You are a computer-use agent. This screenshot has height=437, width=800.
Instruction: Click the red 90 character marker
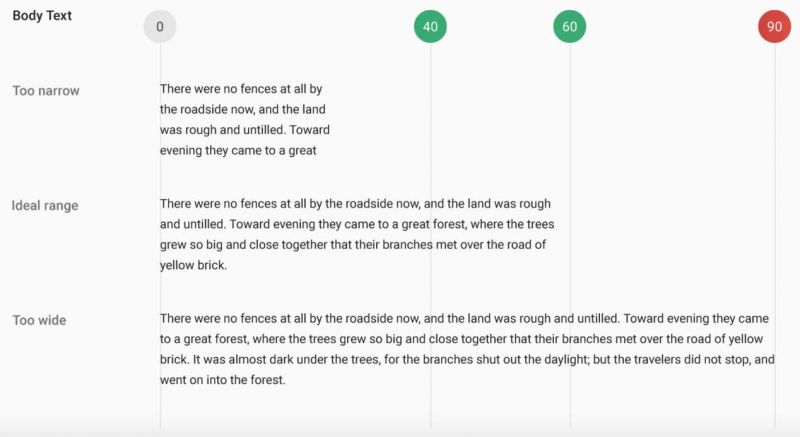[x=774, y=27]
